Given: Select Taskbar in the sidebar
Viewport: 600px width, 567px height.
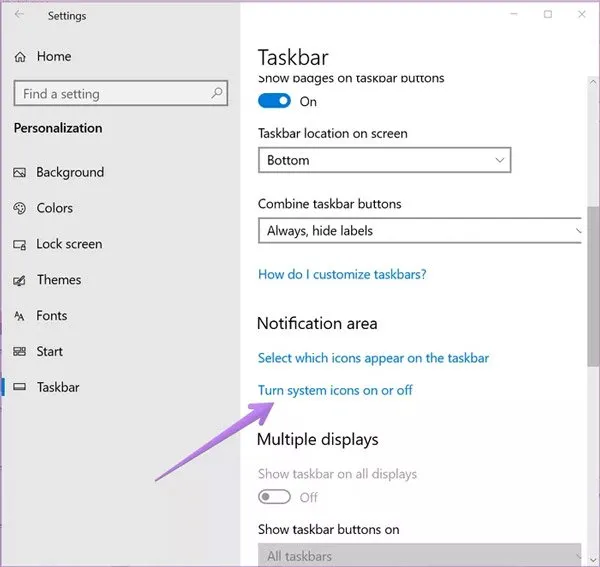Looking at the screenshot, I should pyautogui.click(x=58, y=387).
